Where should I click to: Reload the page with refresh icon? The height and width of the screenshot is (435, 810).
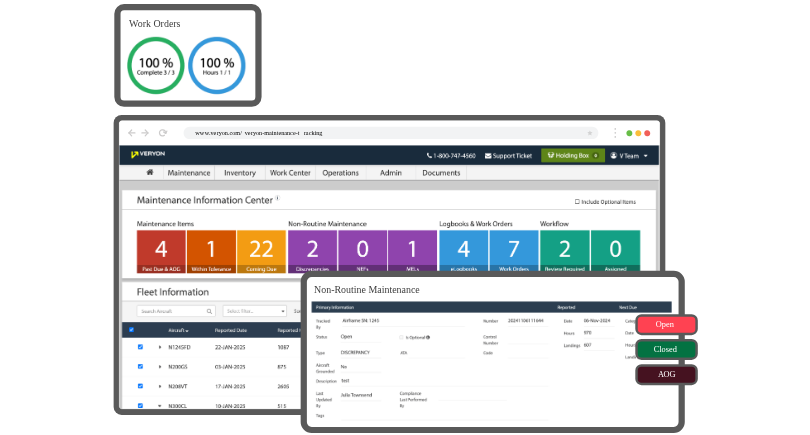[163, 133]
